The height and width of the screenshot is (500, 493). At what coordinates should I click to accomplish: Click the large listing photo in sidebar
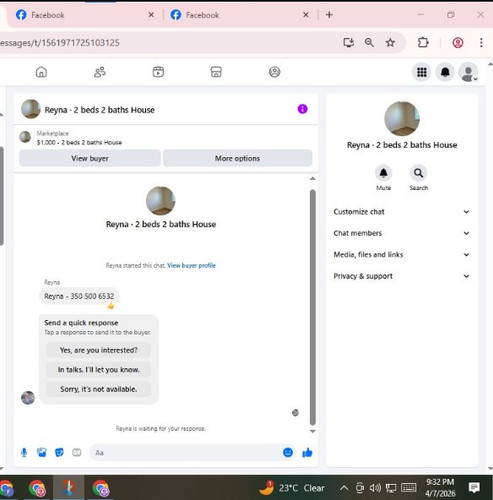point(402,119)
